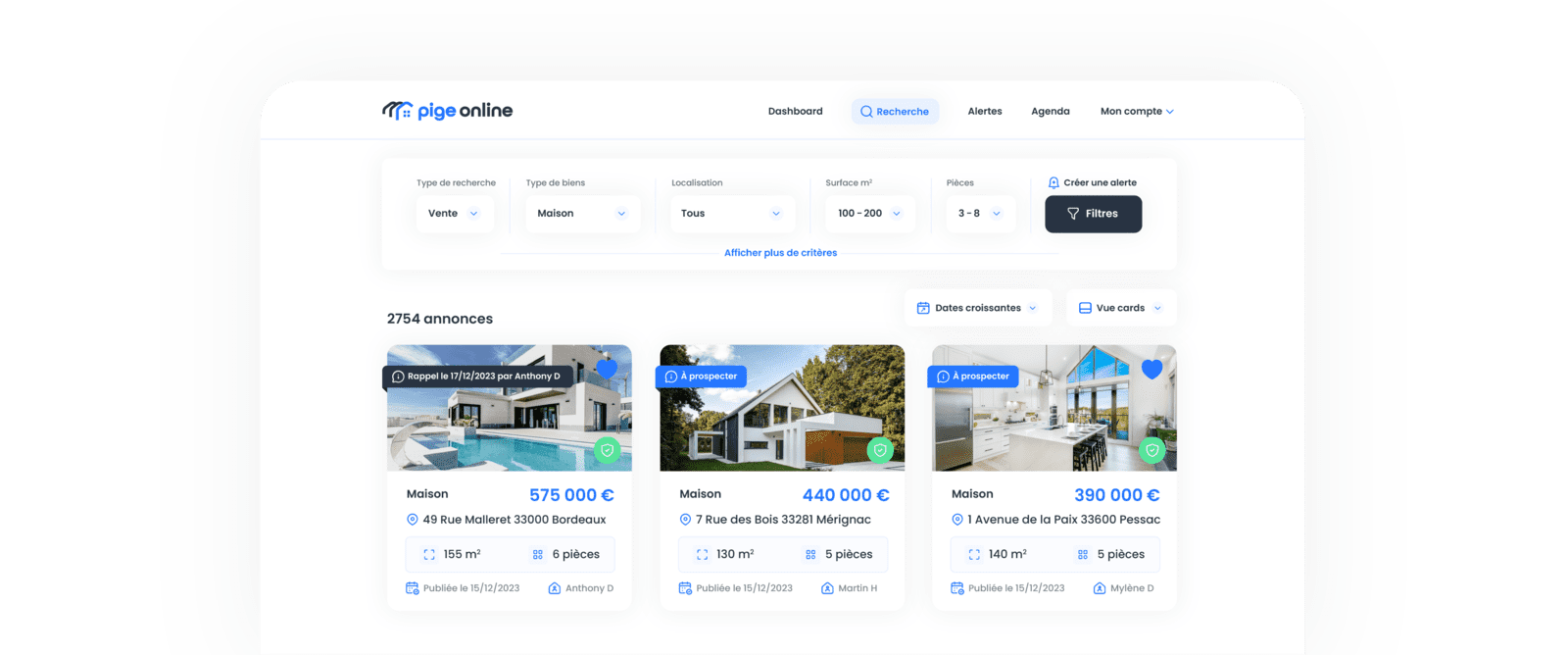Toggle favorite heart on Pessac house
This screenshot has width=1568, height=655.
pos(1151,369)
